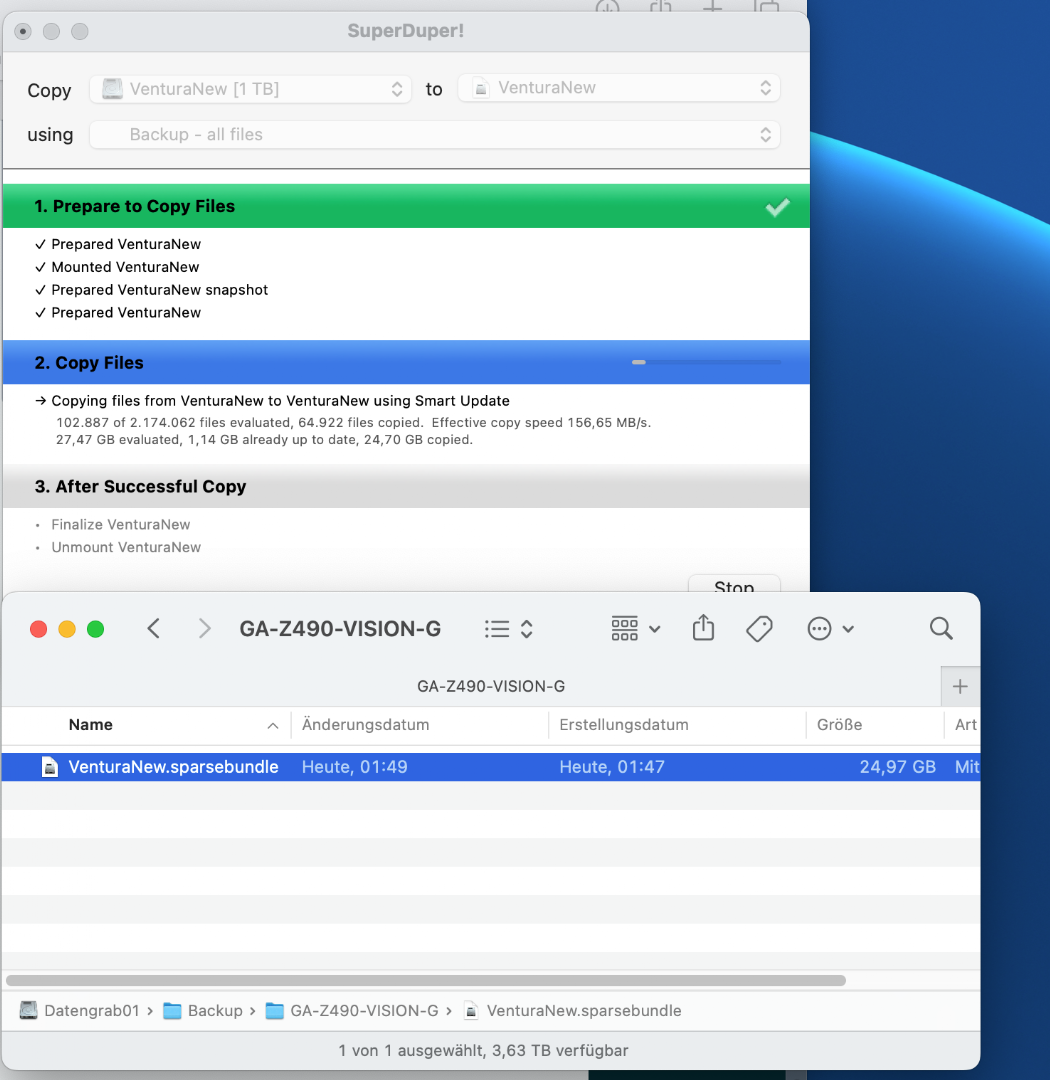Open Finder action menu (ellipsis)

pyautogui.click(x=830, y=628)
